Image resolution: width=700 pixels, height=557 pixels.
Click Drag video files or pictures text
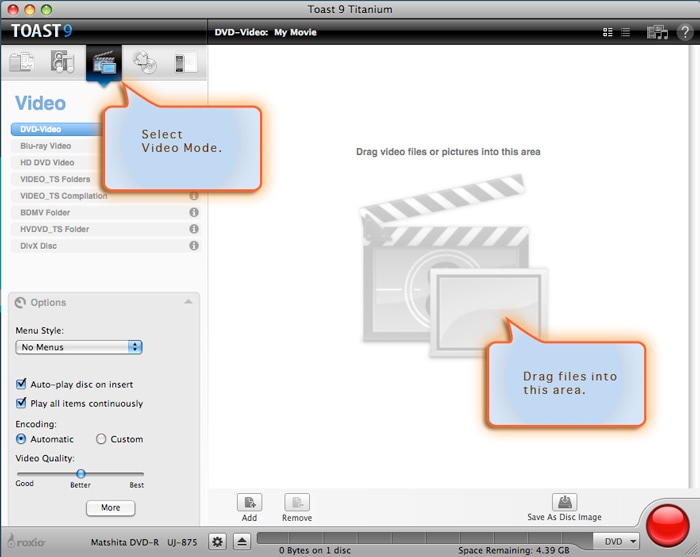pos(448,152)
